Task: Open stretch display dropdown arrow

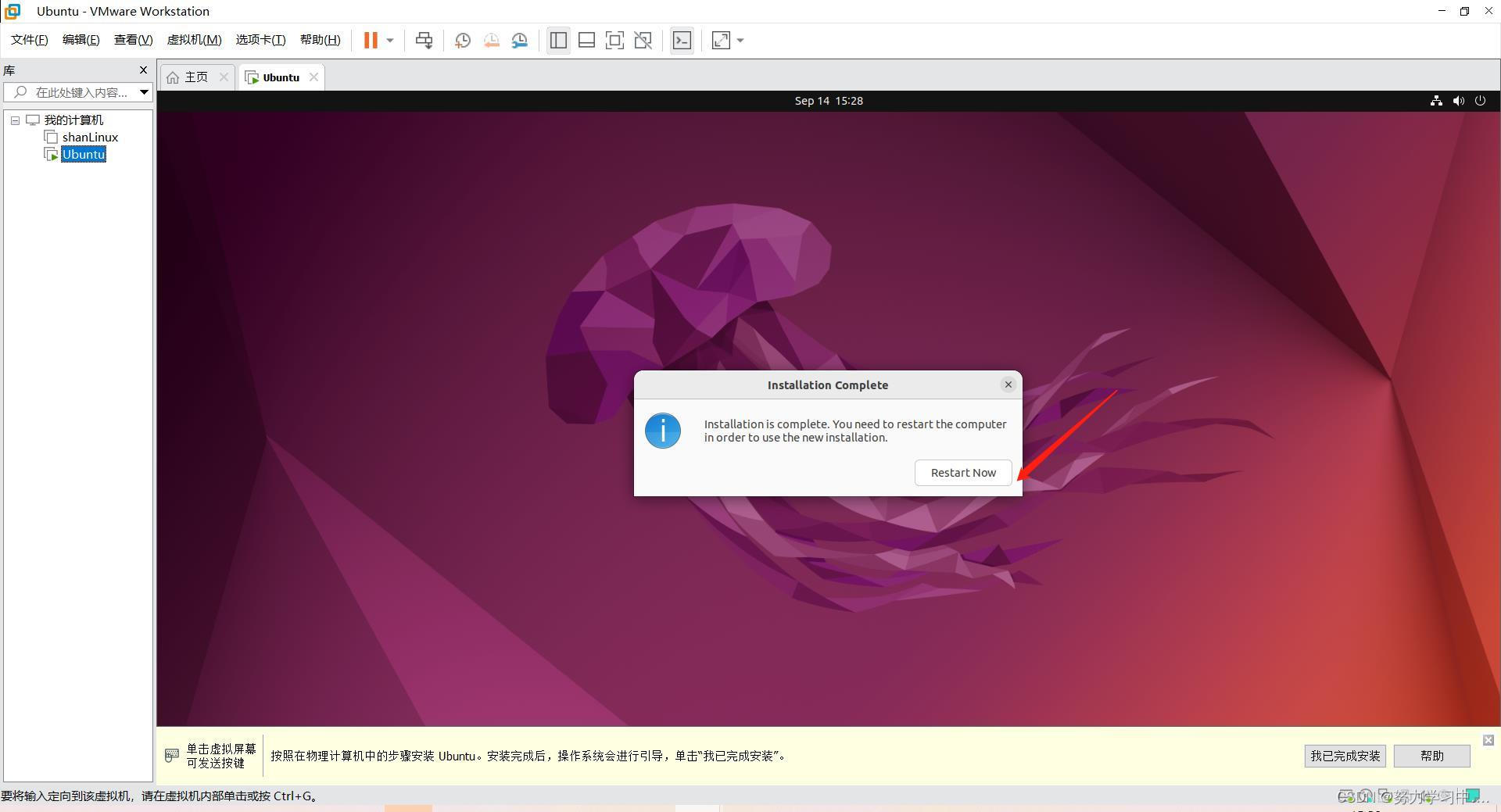Action: pyautogui.click(x=740, y=40)
